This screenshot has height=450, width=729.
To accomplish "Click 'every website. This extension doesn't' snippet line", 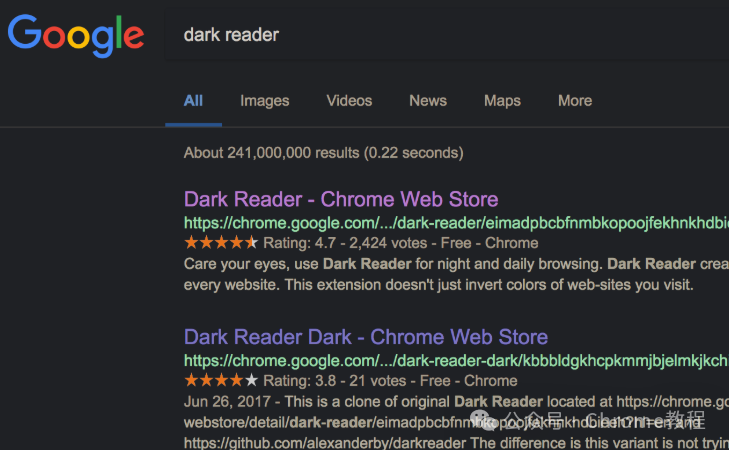I will pyautogui.click(x=438, y=285).
